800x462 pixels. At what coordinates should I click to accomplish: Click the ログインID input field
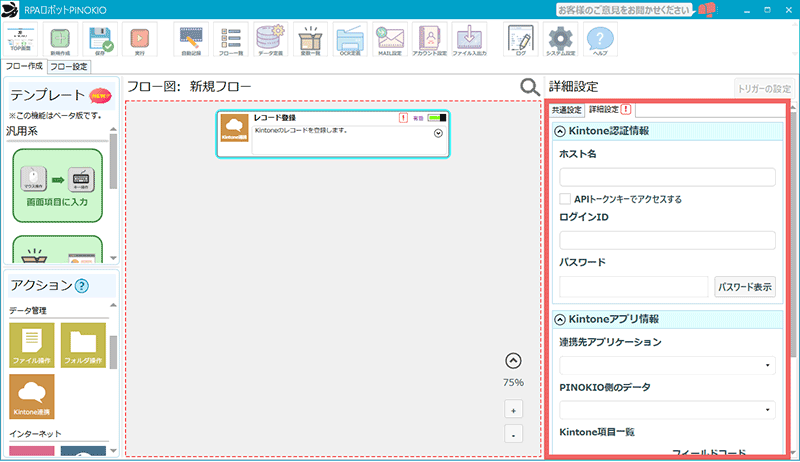click(667, 240)
